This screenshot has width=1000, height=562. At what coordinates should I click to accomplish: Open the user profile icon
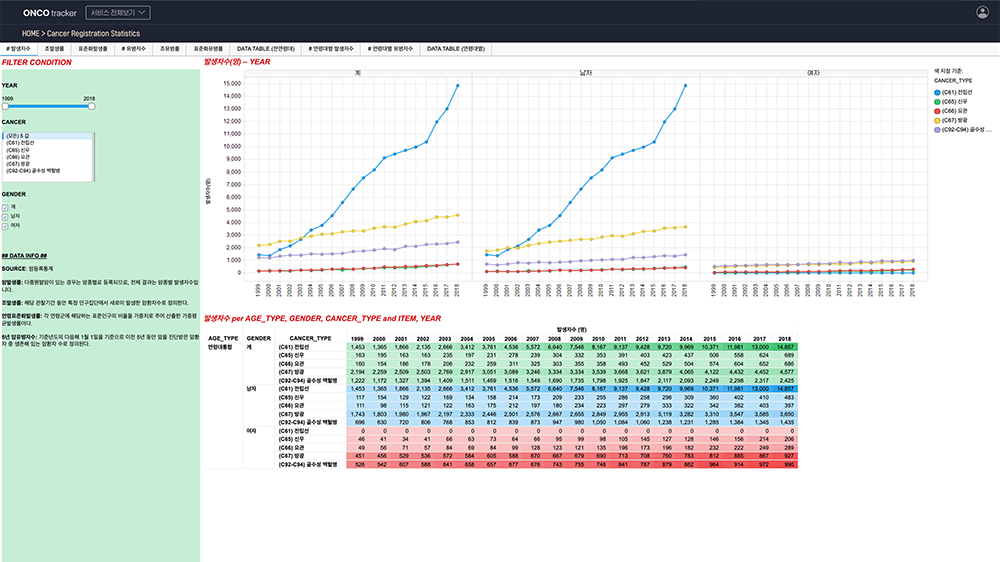pyautogui.click(x=982, y=12)
